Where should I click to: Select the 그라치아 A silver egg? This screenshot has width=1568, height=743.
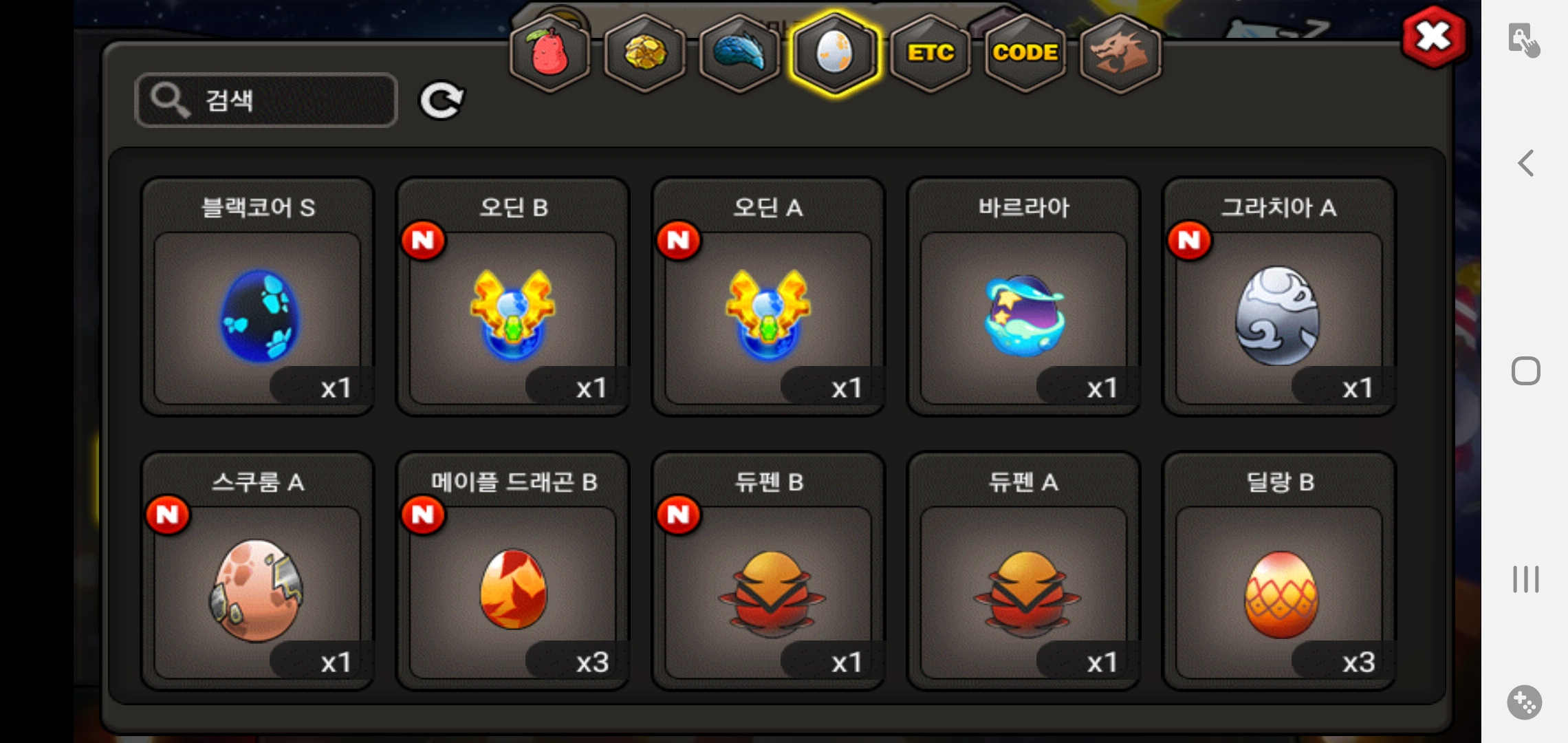[1279, 297]
